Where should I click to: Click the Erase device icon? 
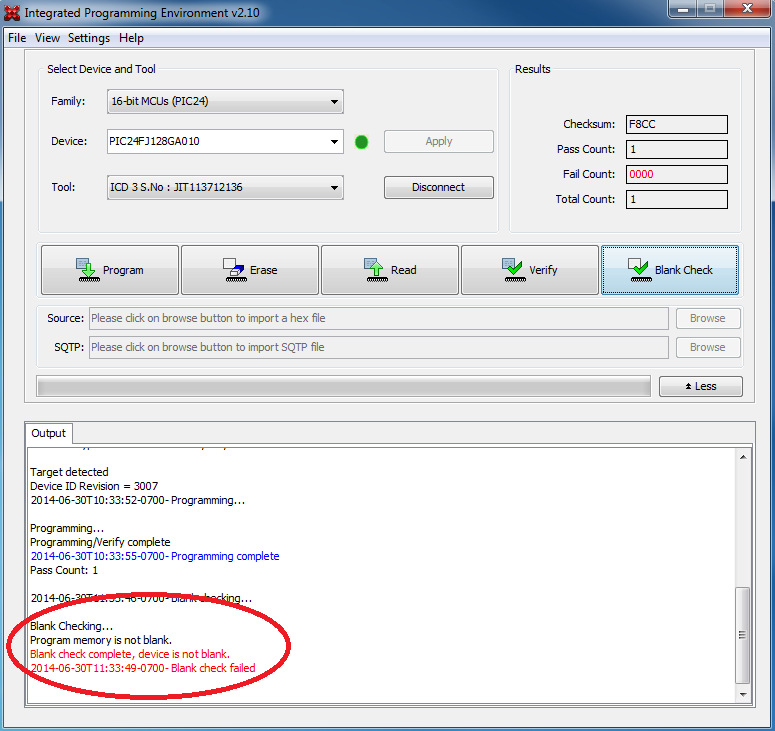point(233,270)
